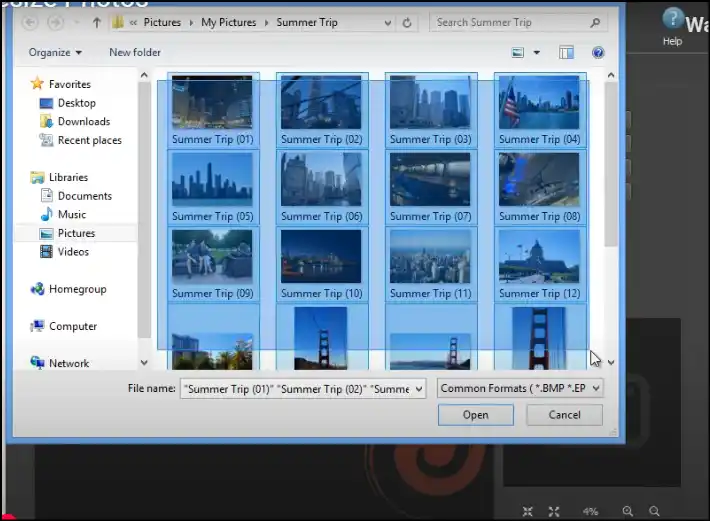Select the Summer Trip (05) thumbnail
The width and height of the screenshot is (710, 521).
[213, 187]
